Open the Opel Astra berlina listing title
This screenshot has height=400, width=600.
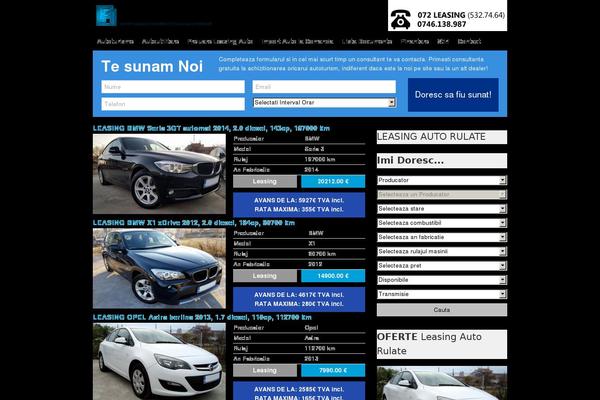click(x=202, y=317)
